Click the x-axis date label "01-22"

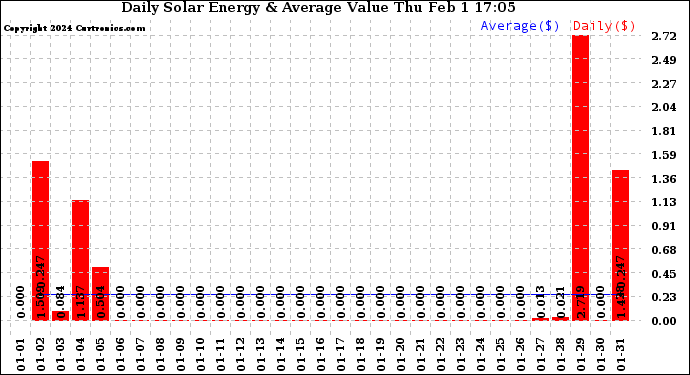pos(441,355)
